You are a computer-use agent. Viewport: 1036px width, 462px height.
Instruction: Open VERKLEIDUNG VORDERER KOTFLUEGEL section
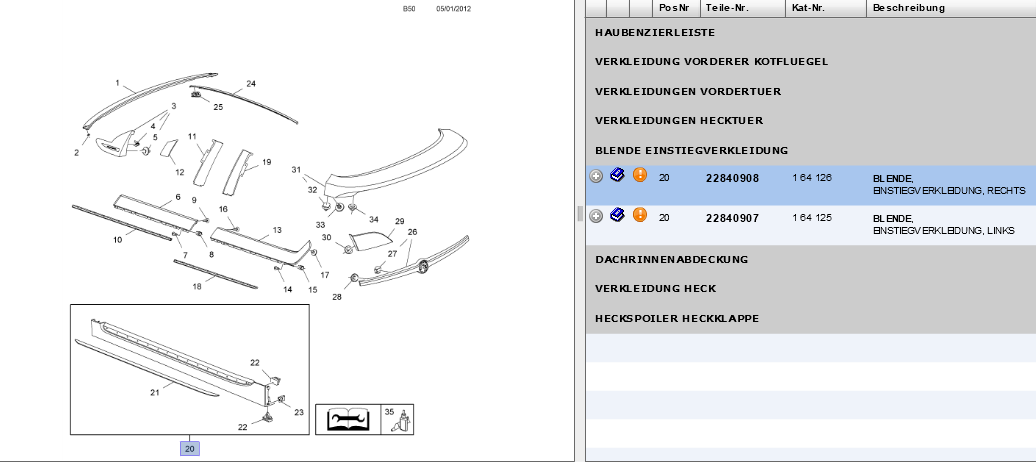click(711, 62)
